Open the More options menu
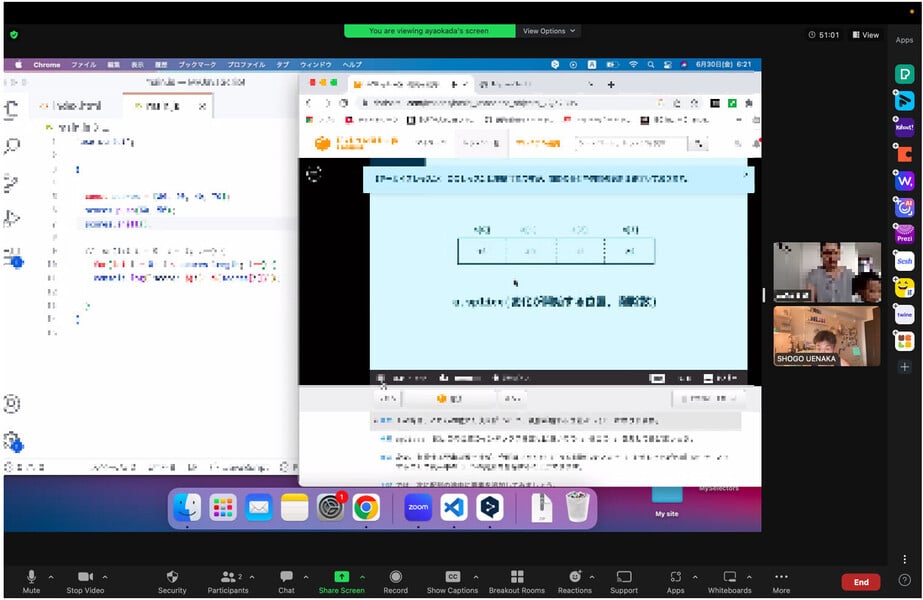This screenshot has width=923, height=600. click(x=781, y=580)
